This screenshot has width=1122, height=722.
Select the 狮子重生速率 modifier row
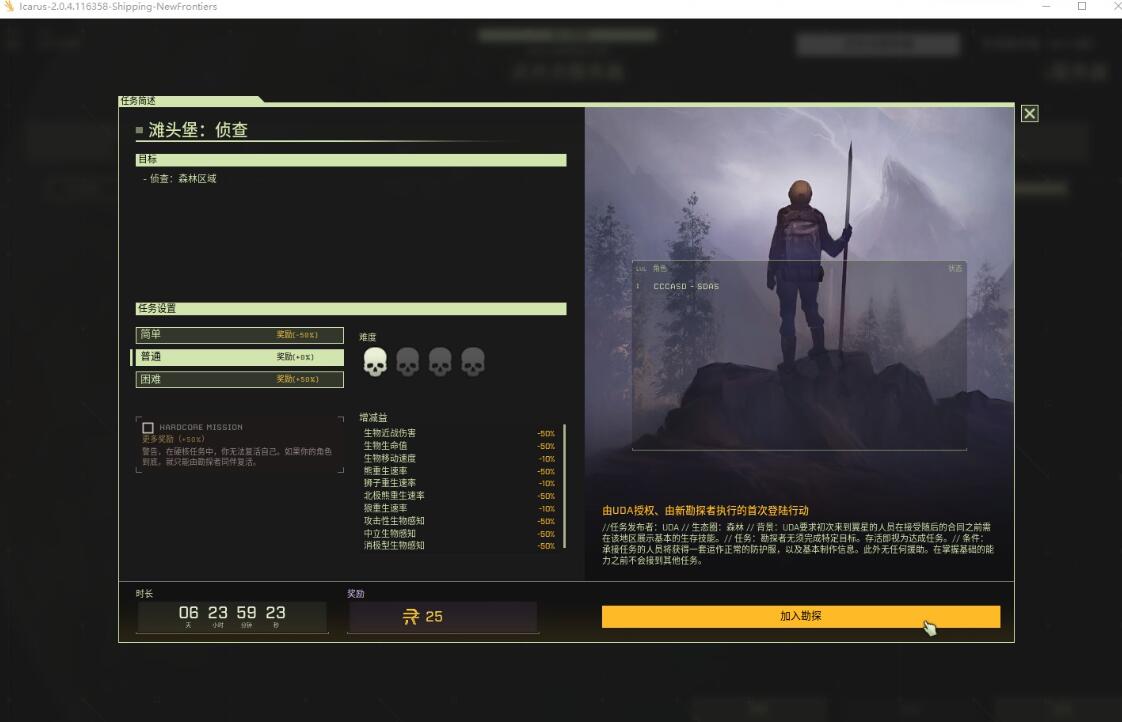coord(459,483)
